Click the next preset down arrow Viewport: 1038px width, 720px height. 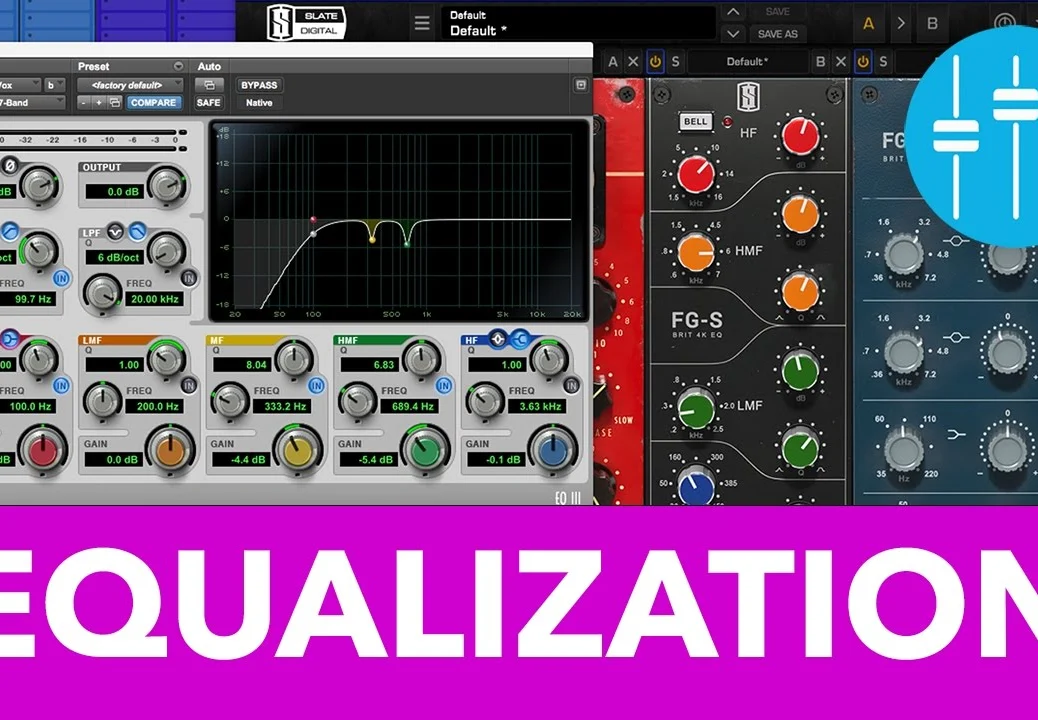point(732,33)
